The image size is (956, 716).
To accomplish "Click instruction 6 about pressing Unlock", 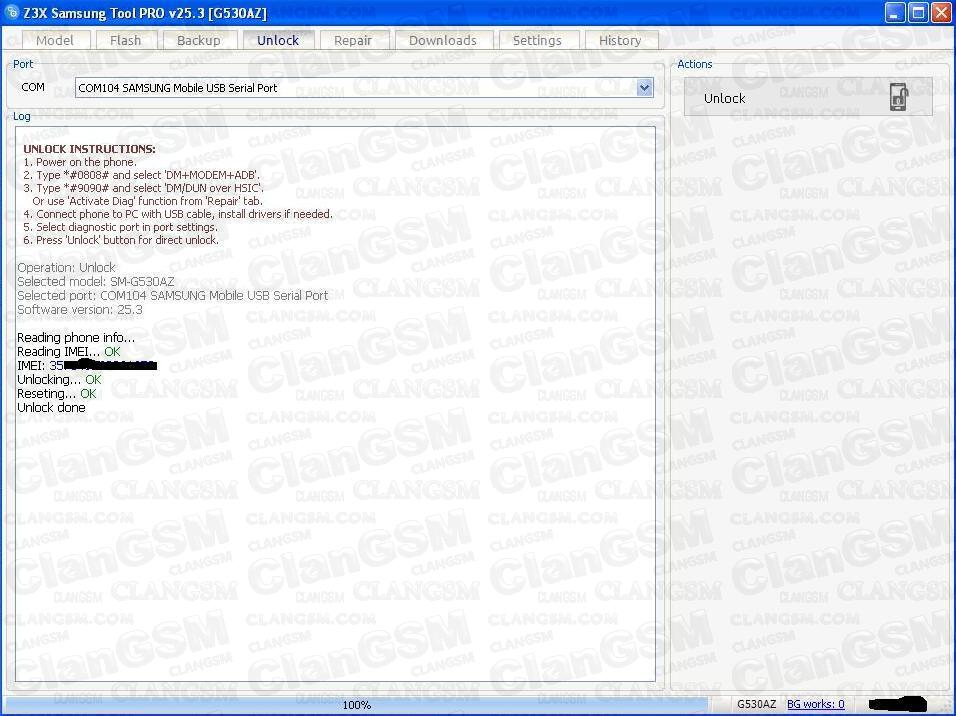I will click(121, 240).
